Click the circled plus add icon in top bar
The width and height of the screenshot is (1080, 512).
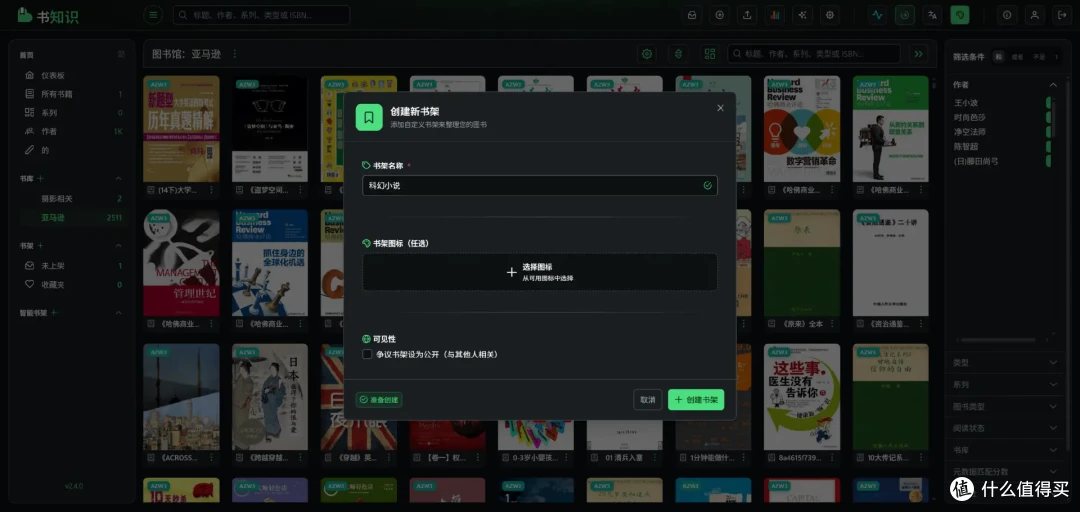720,14
